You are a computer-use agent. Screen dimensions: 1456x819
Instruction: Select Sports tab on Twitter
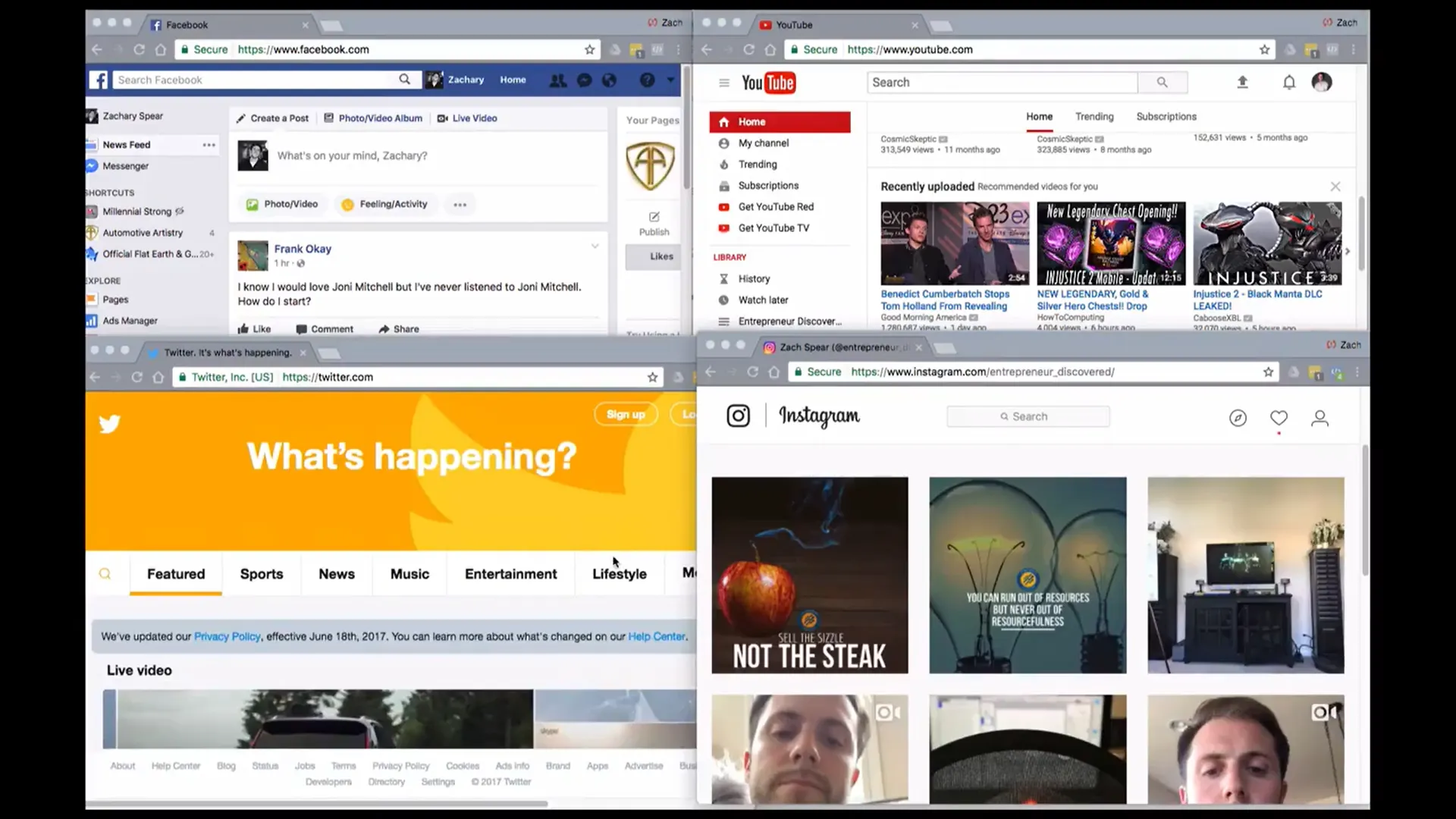[262, 574]
